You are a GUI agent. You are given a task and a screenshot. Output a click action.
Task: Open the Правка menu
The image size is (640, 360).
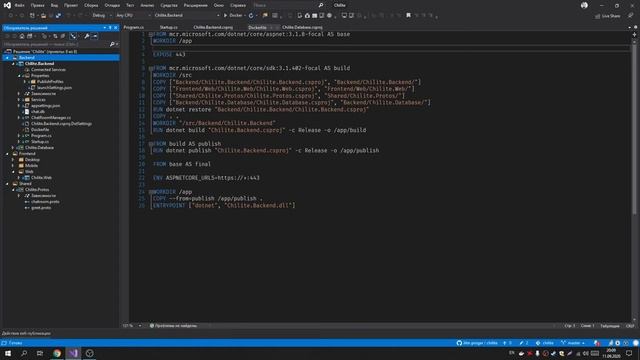tap(38, 5)
